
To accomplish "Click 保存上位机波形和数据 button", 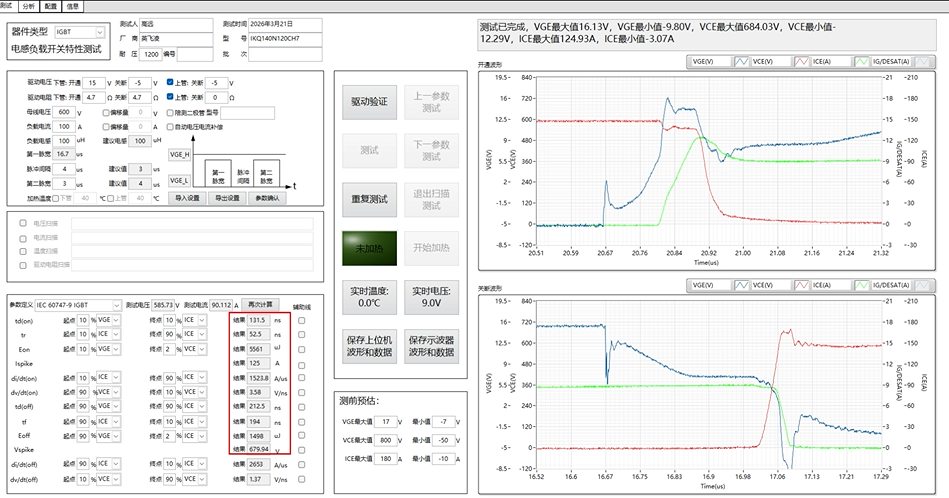I will coord(369,346).
